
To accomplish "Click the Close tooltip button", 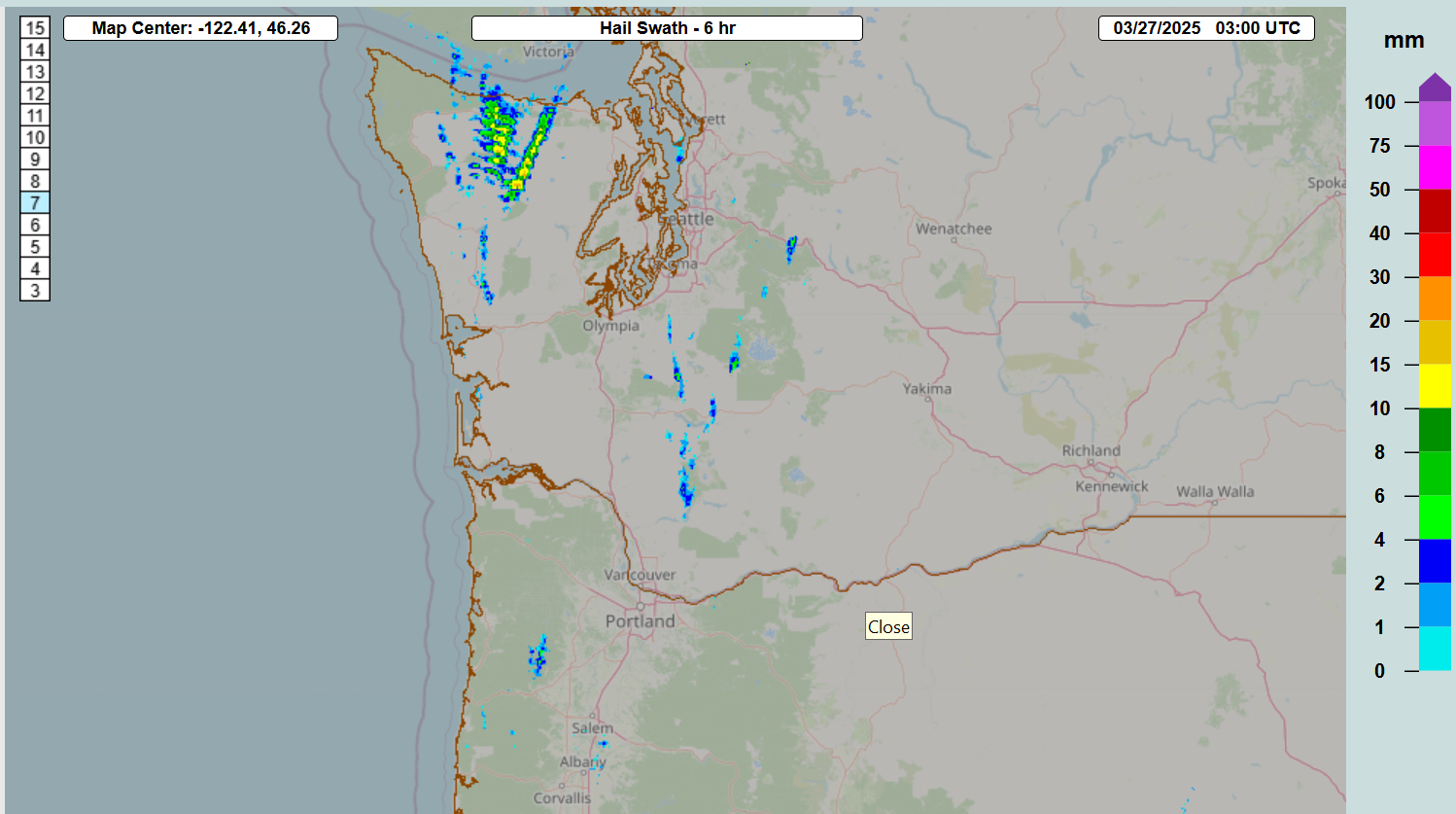I will [x=888, y=626].
